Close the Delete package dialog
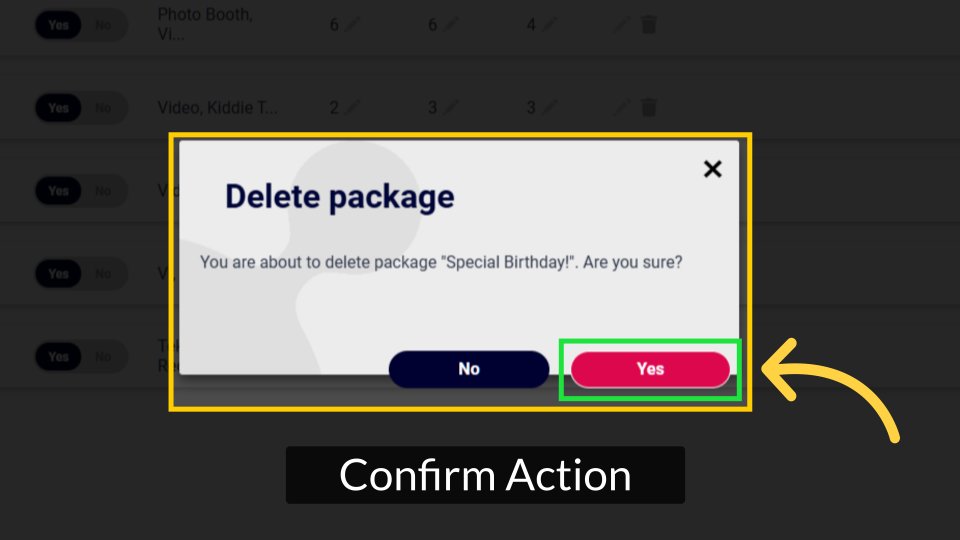Viewport: 960px width, 540px height. pos(713,169)
